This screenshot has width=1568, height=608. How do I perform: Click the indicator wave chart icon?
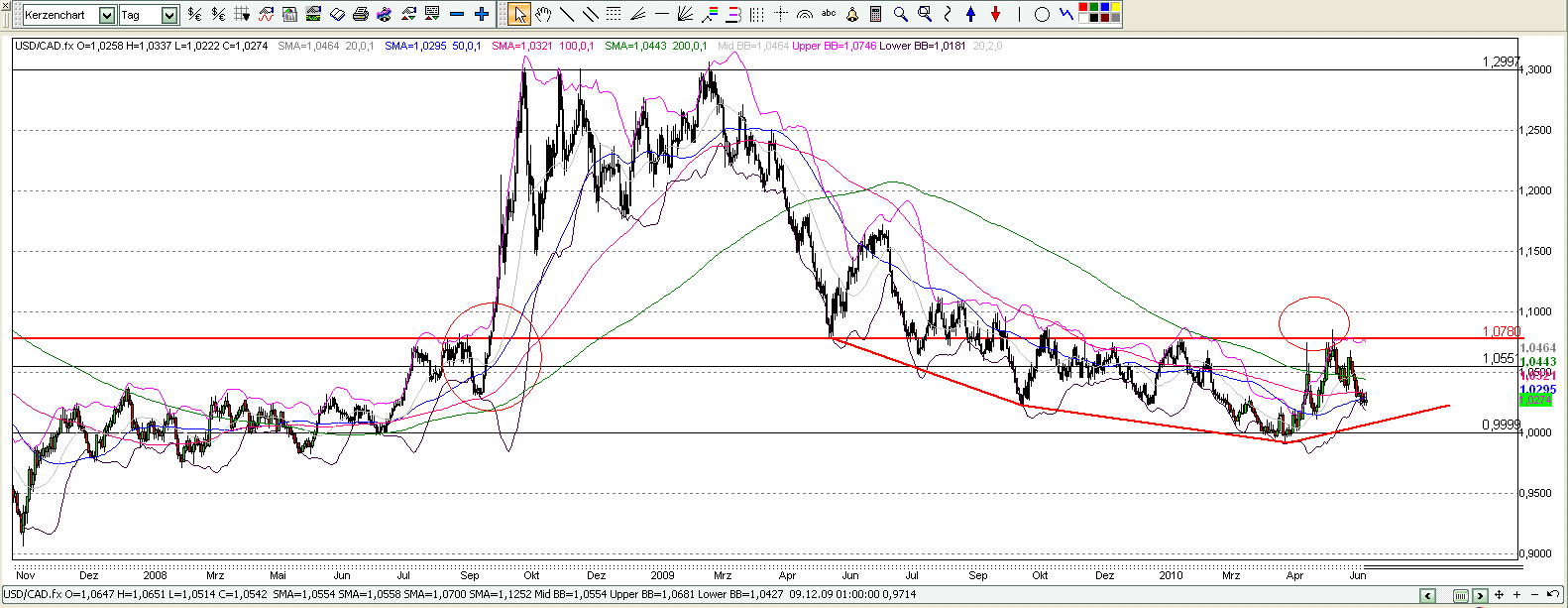click(267, 14)
